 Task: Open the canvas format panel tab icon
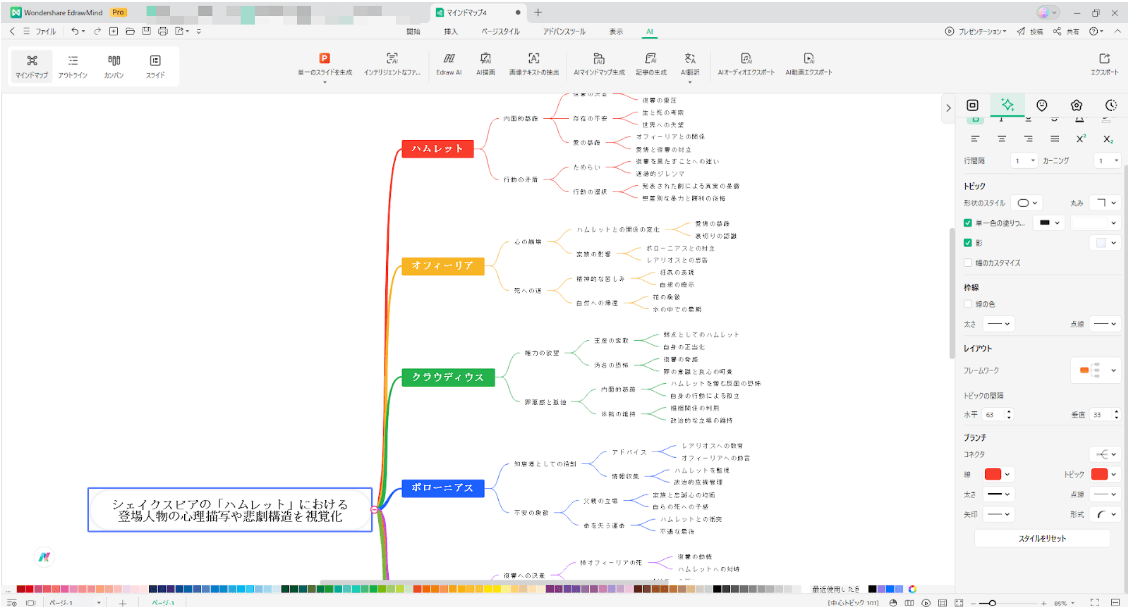(x=973, y=105)
